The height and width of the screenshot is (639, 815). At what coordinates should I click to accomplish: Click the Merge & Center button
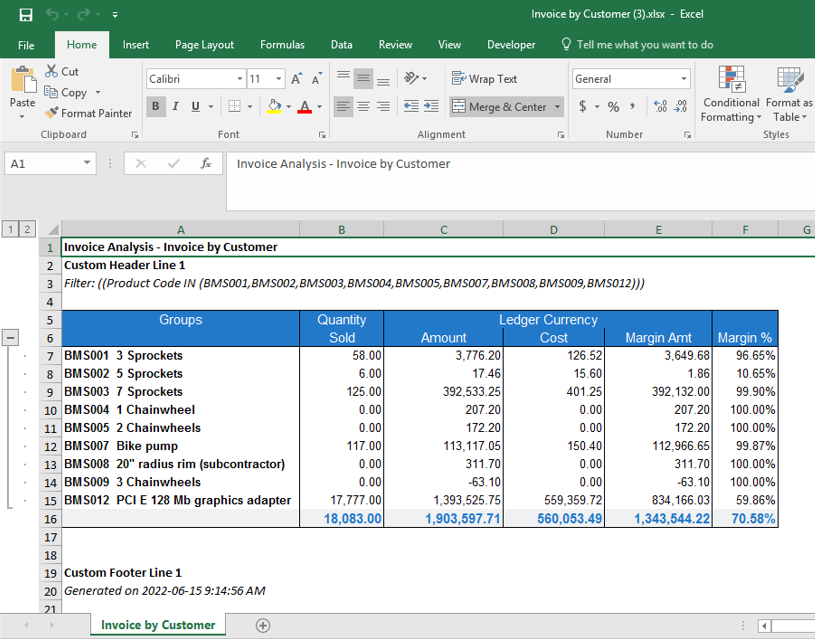coord(499,107)
